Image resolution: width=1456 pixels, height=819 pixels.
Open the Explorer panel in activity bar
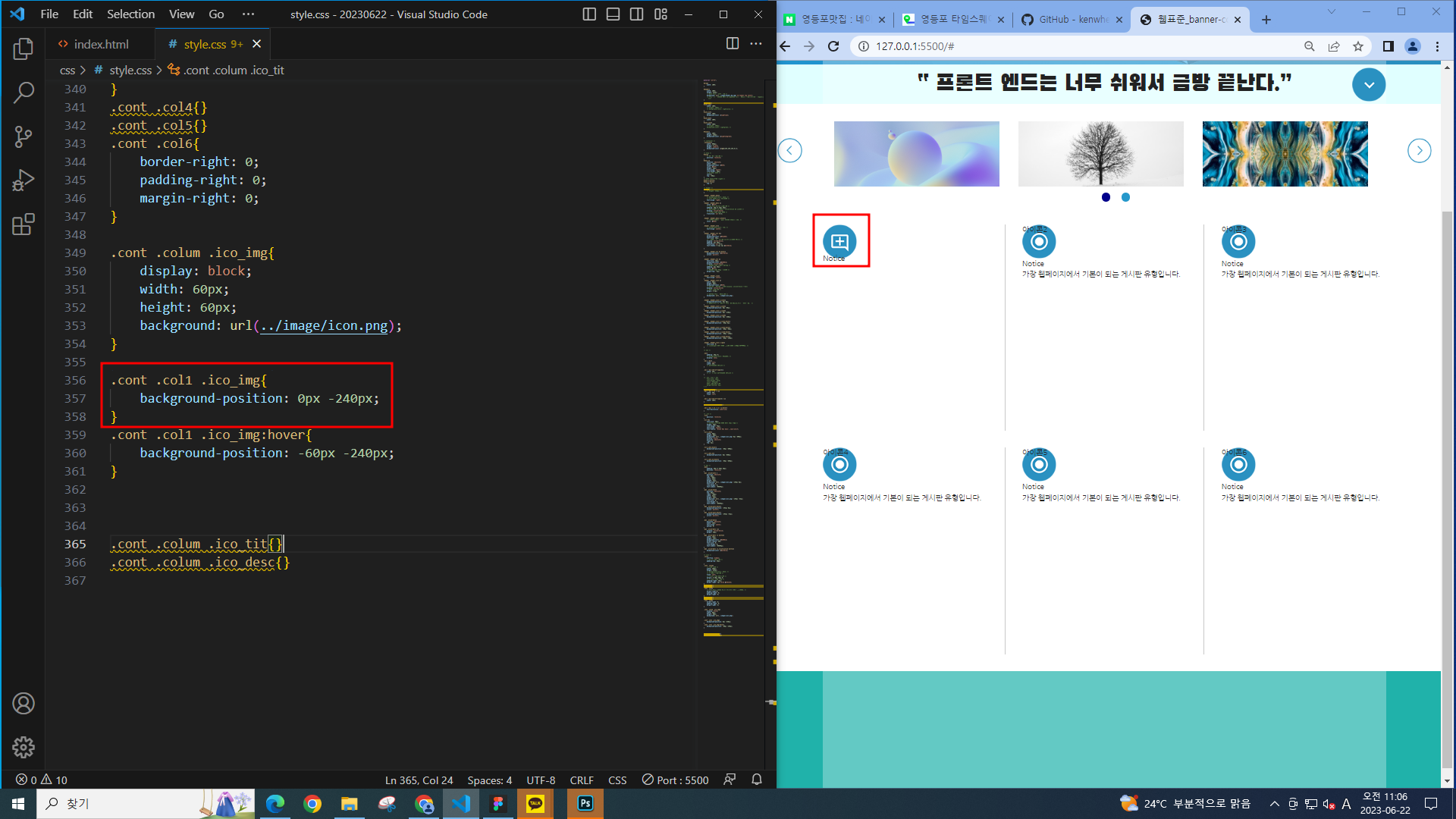coord(23,49)
